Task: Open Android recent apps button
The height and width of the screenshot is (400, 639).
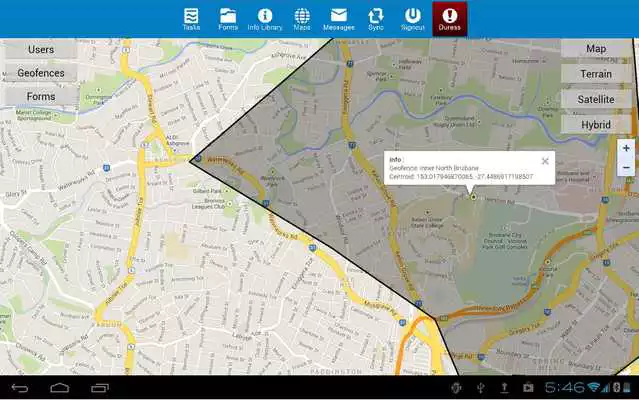Action: click(x=100, y=387)
